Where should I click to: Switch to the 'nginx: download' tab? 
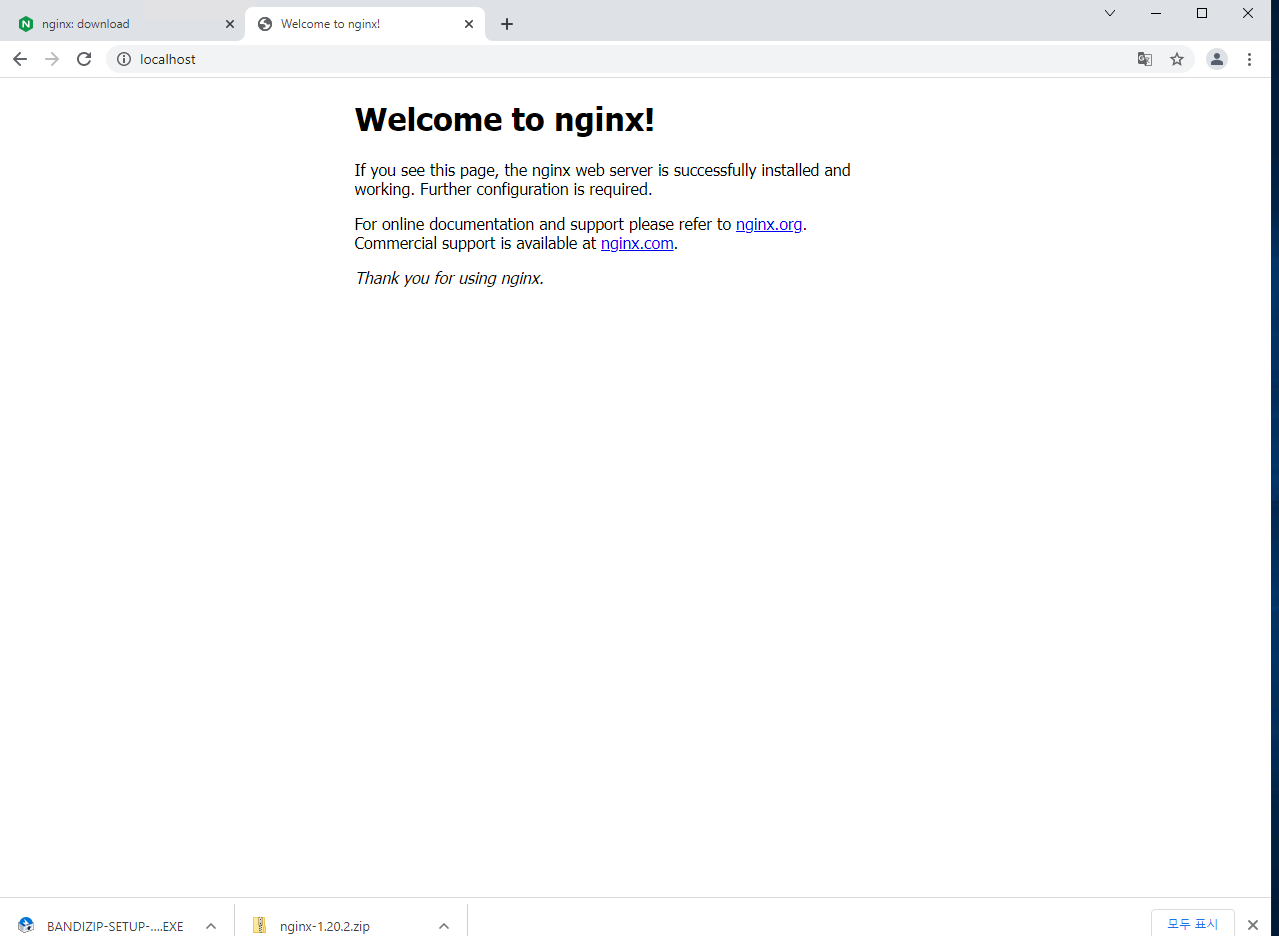click(x=123, y=24)
